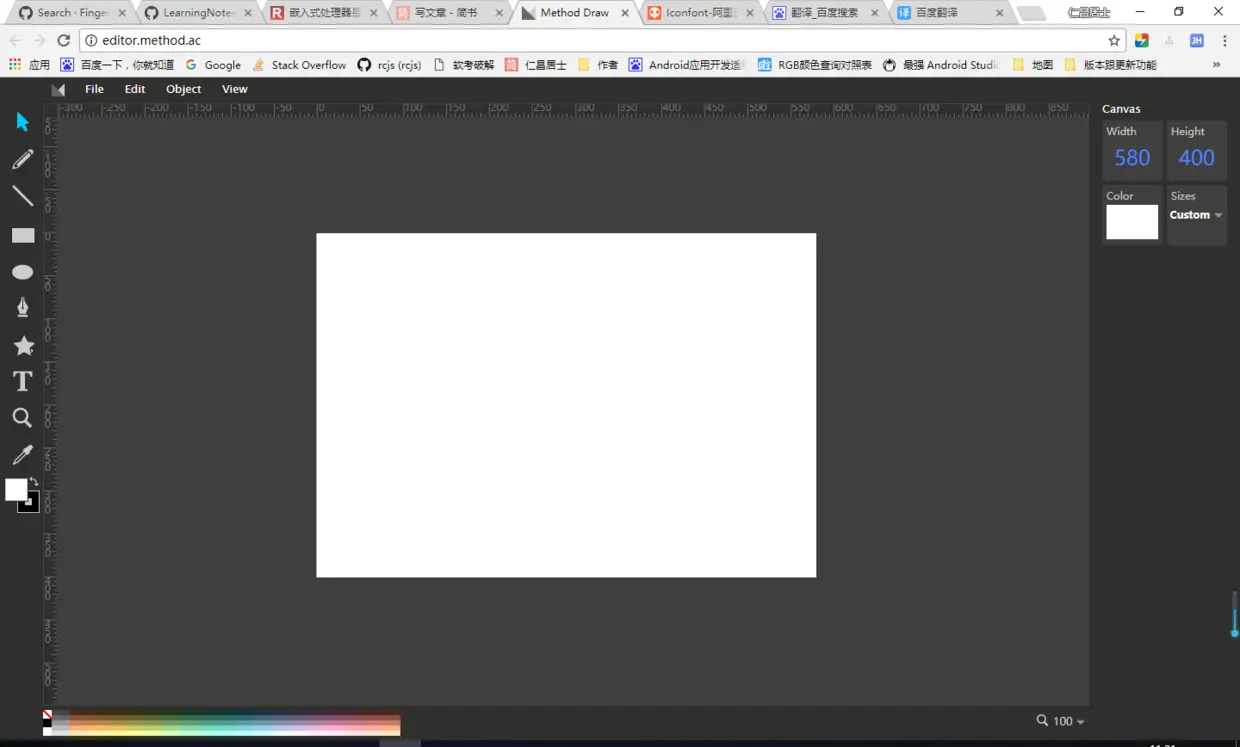Image resolution: width=1240 pixels, height=747 pixels.
Task: Swap fill and stroke colors arrow
Action: (x=34, y=482)
